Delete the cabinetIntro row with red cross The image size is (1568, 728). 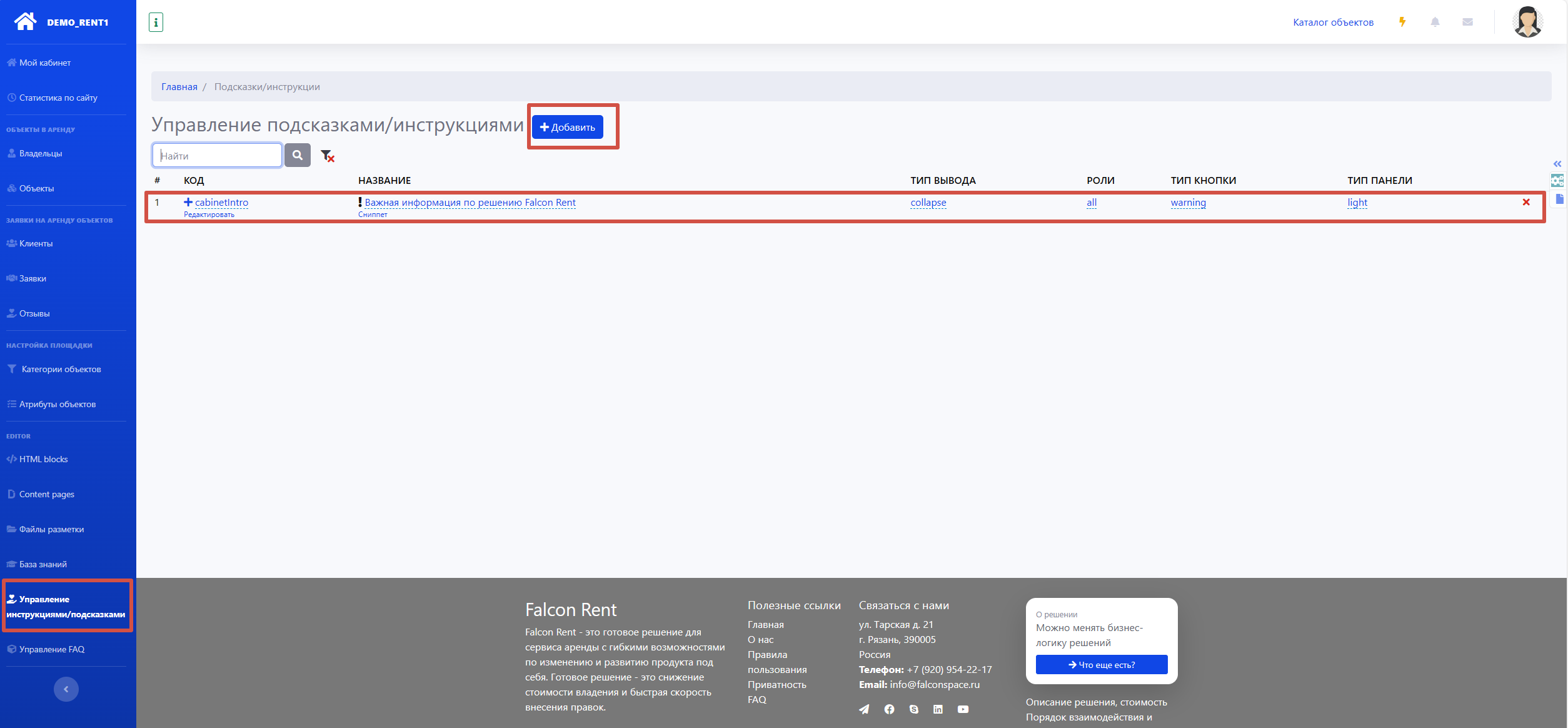pyautogui.click(x=1526, y=202)
